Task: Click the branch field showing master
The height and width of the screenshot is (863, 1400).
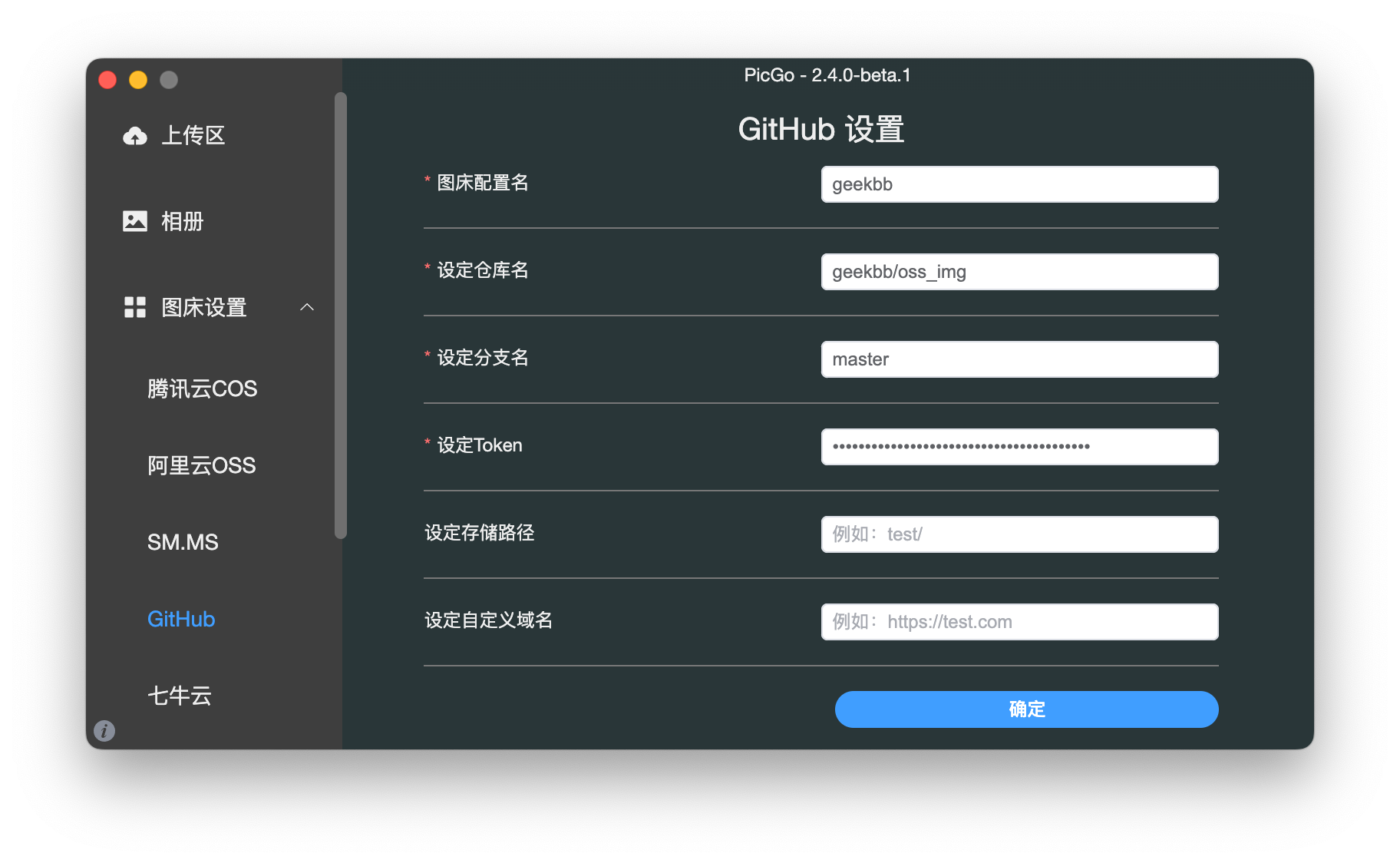Action: [1019, 359]
